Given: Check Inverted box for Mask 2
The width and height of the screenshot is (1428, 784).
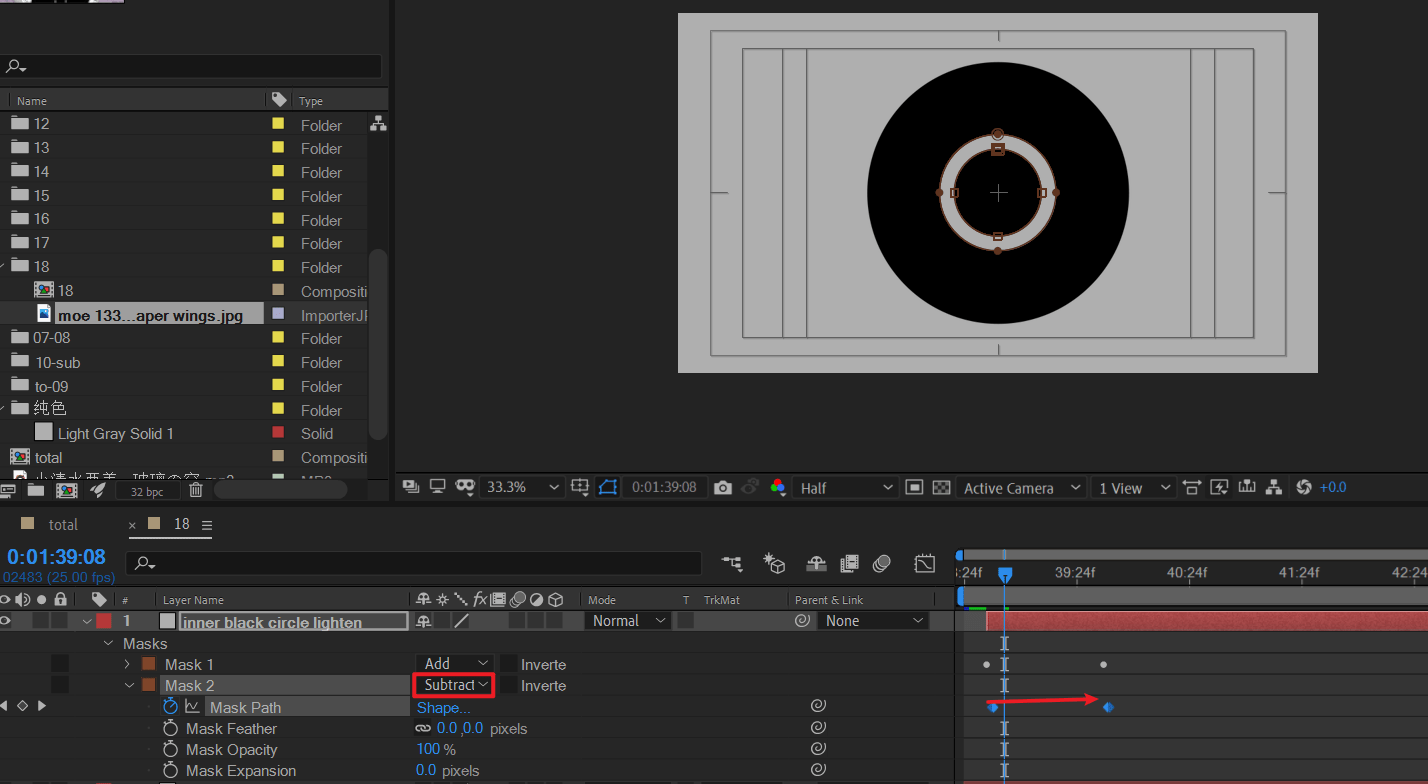Looking at the screenshot, I should [x=509, y=685].
